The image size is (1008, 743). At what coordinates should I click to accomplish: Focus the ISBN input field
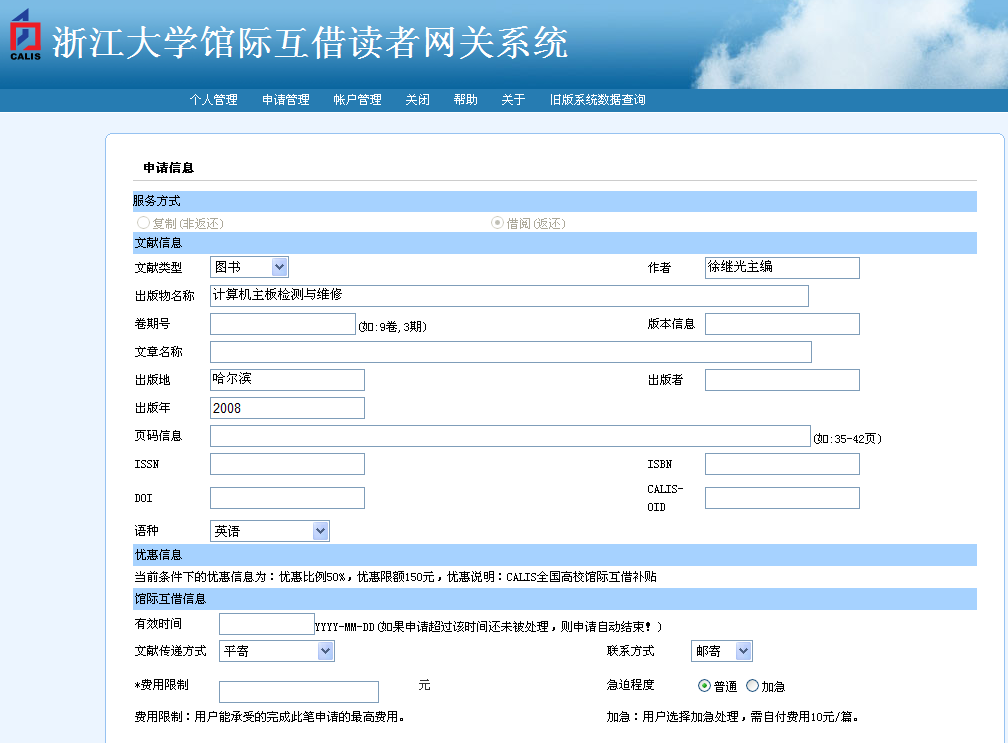pos(781,464)
